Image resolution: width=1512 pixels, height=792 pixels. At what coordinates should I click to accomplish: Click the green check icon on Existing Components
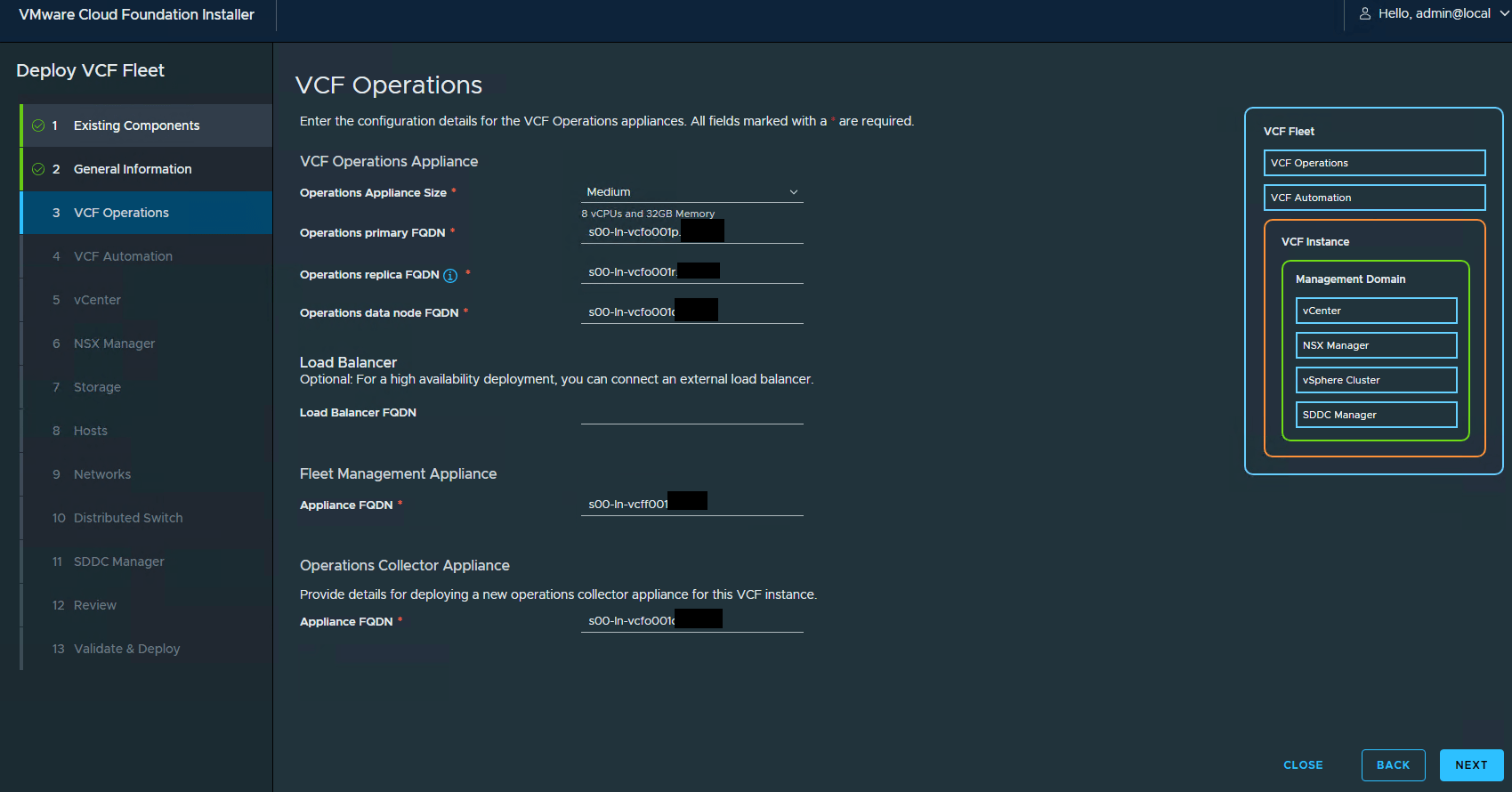(x=38, y=125)
